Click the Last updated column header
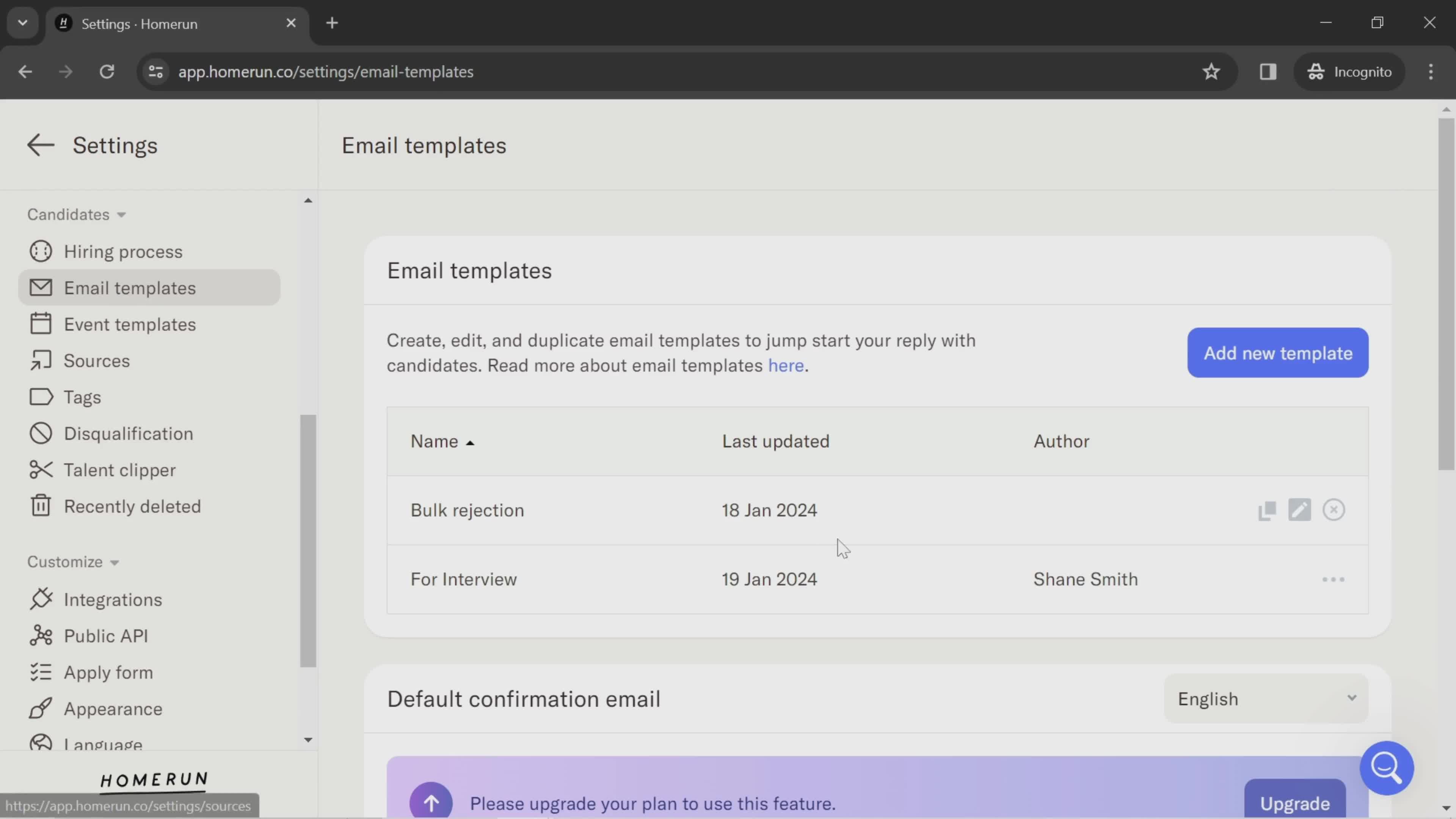This screenshot has height=819, width=1456. coord(775,441)
